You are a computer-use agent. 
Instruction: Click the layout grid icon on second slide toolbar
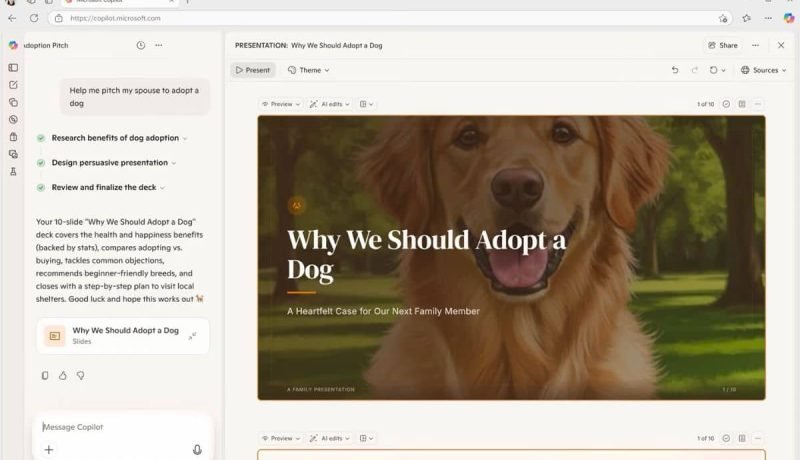point(742,438)
